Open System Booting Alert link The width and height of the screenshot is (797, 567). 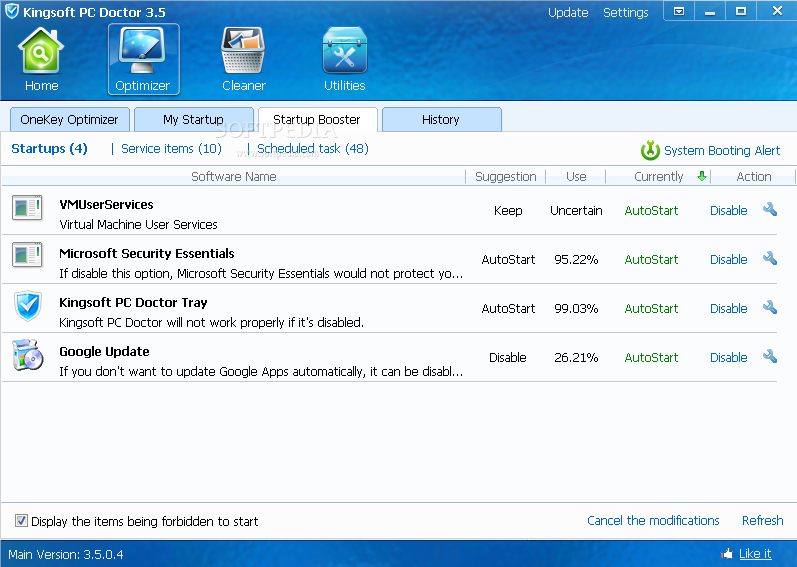pyautogui.click(x=722, y=150)
